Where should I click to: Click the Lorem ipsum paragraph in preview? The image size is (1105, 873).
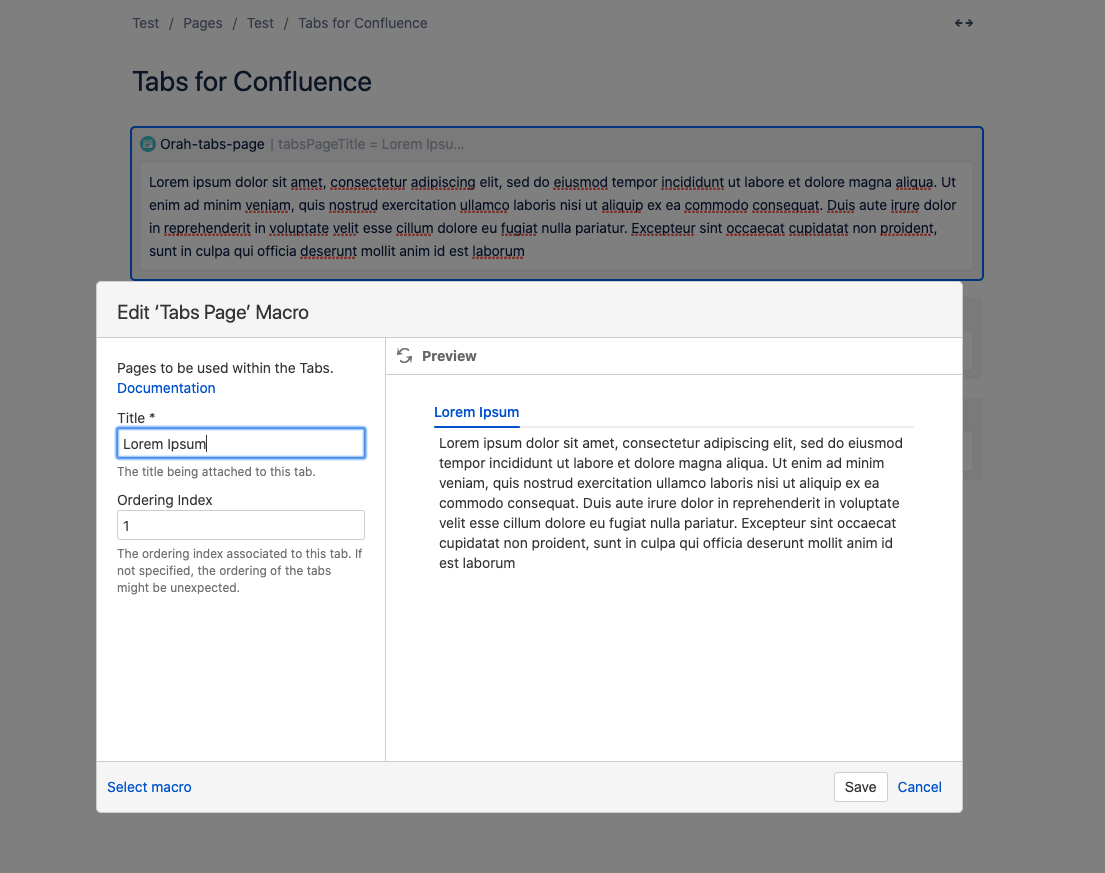click(x=670, y=503)
